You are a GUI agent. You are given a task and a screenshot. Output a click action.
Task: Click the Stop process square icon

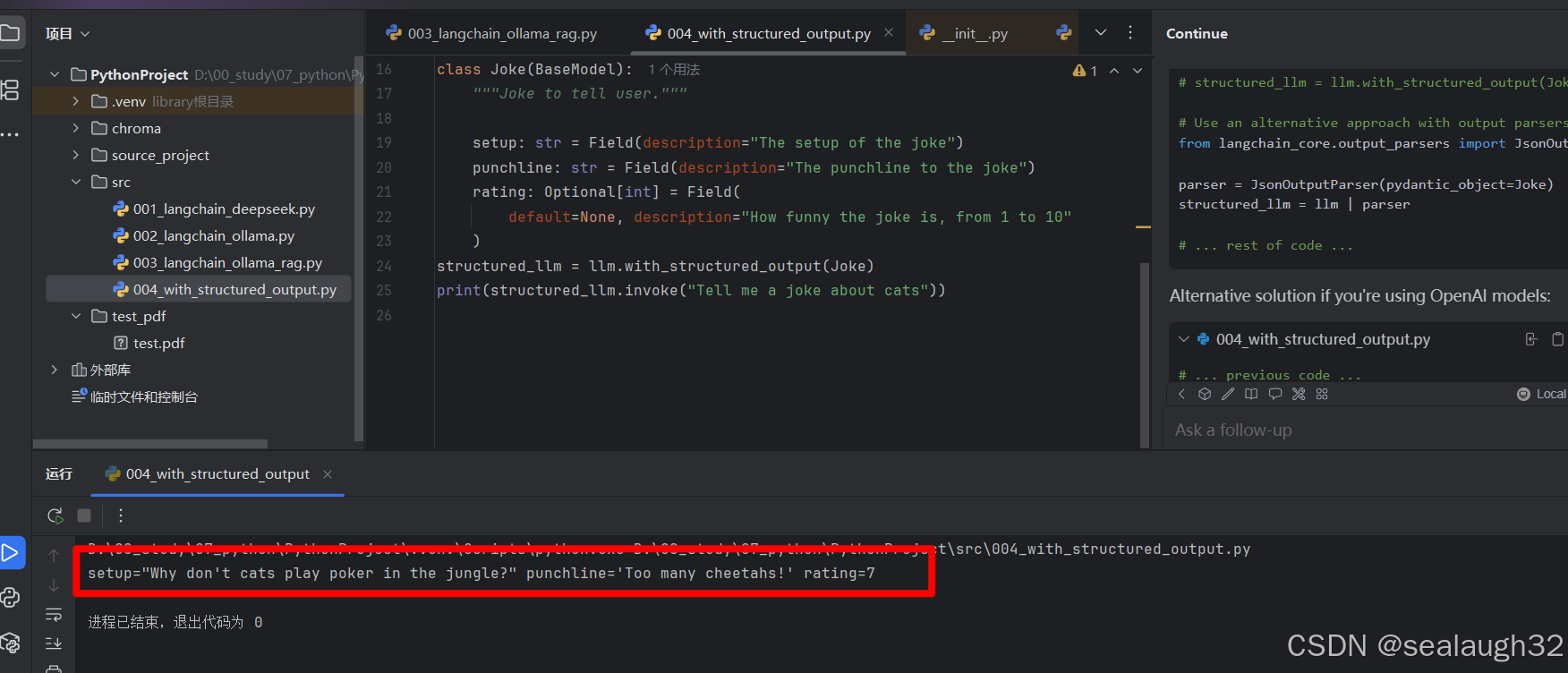click(84, 515)
